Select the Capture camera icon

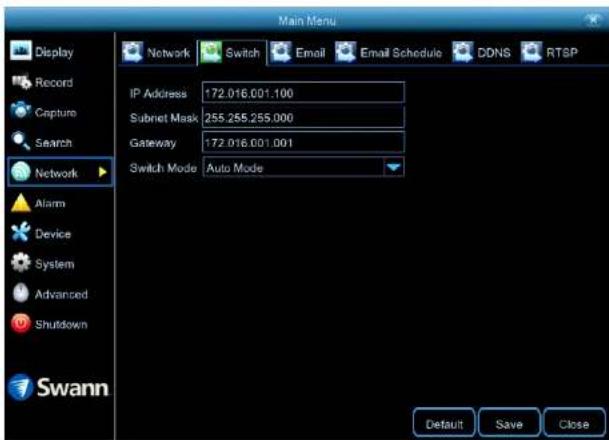click(x=21, y=111)
